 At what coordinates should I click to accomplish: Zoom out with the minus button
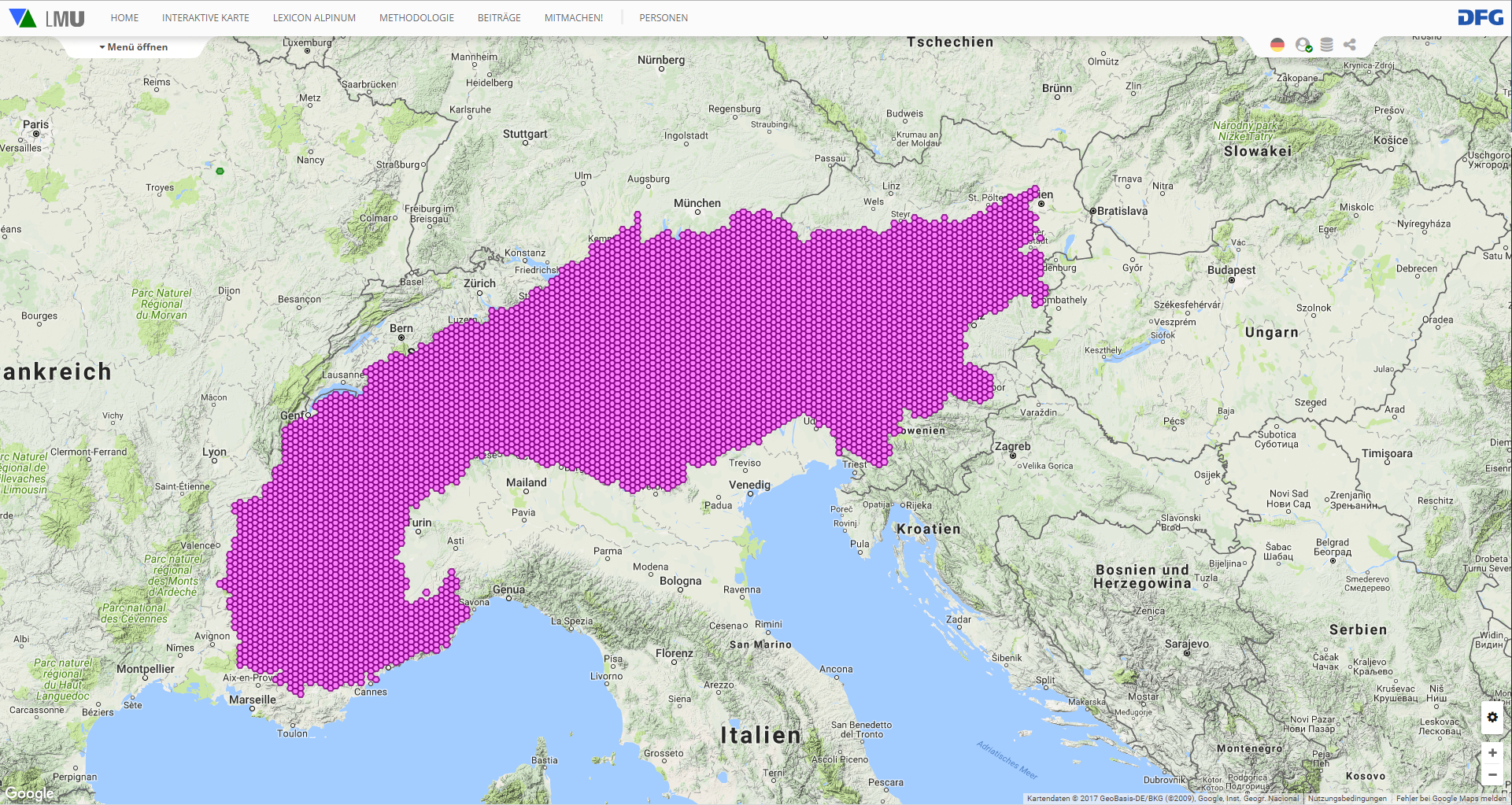1492,775
